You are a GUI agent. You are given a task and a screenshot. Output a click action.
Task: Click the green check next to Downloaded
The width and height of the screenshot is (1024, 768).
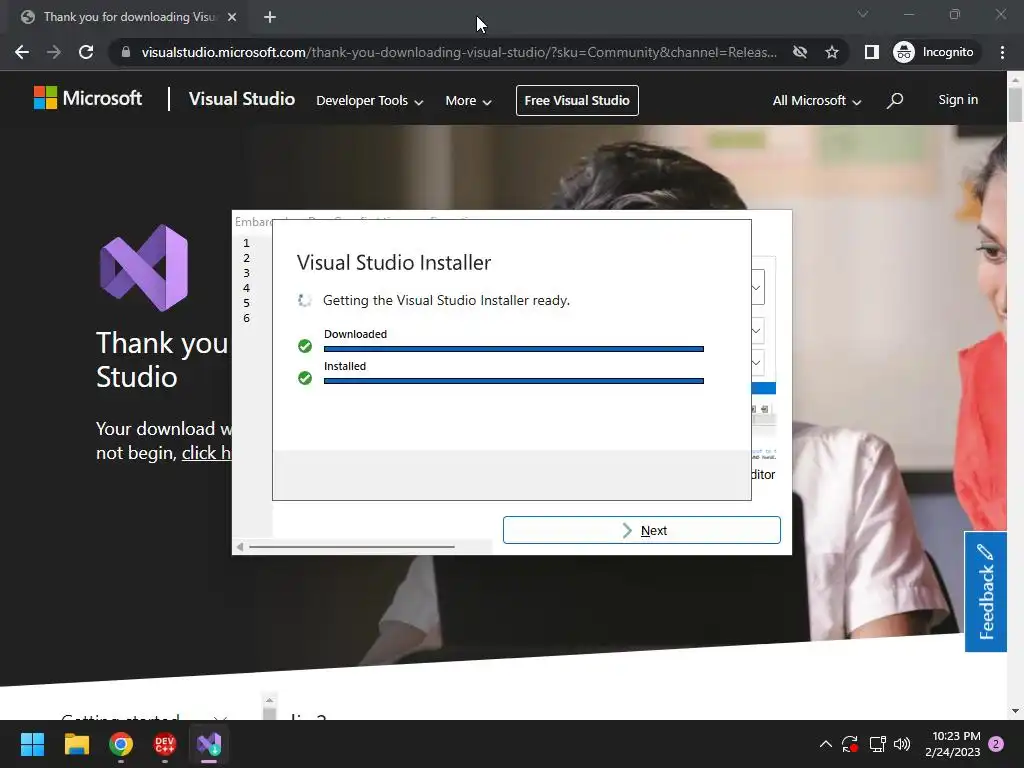[305, 345]
